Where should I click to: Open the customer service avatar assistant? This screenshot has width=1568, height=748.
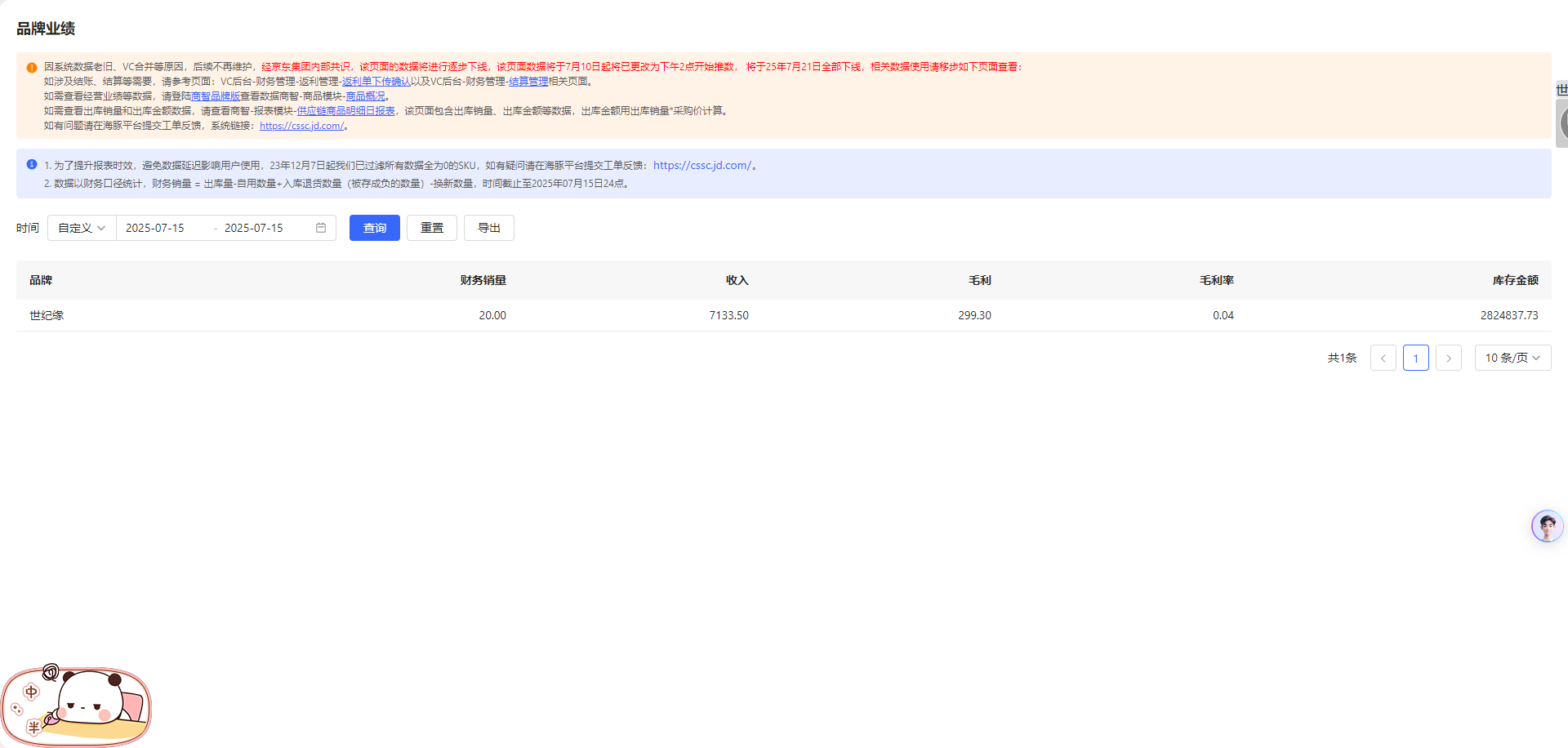pyautogui.click(x=1547, y=527)
